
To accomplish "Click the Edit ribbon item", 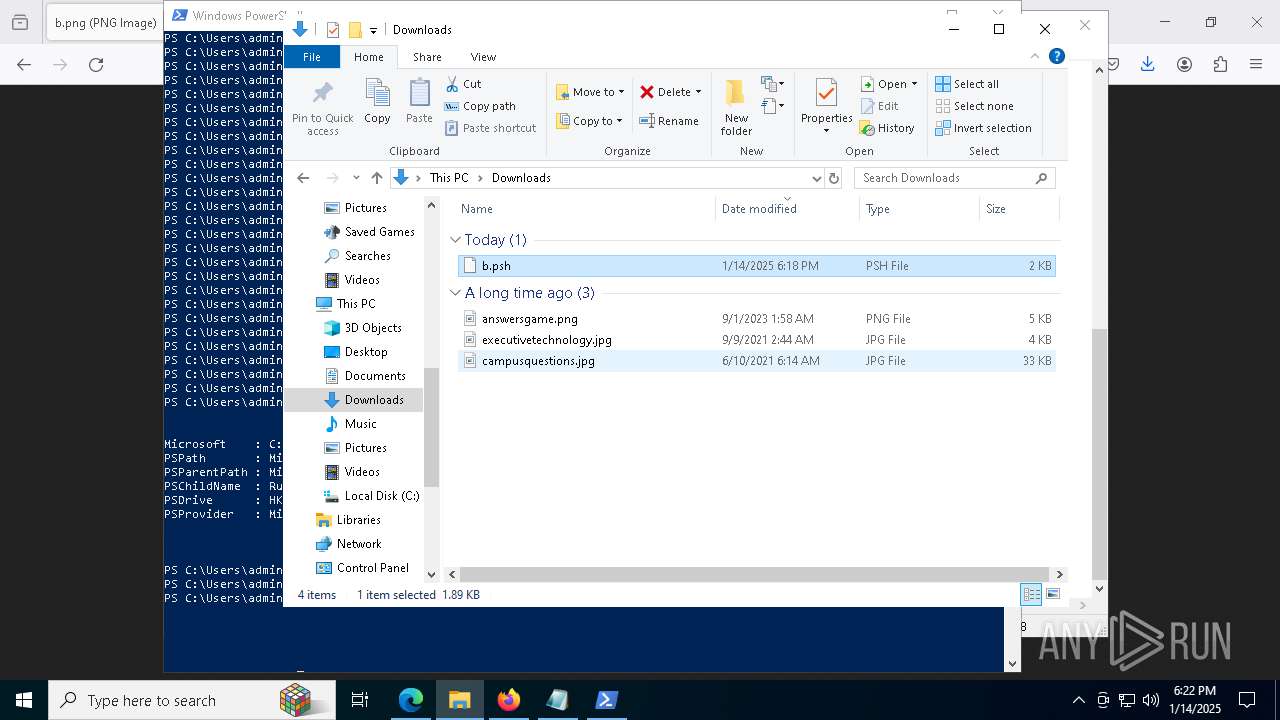I will click(880, 106).
